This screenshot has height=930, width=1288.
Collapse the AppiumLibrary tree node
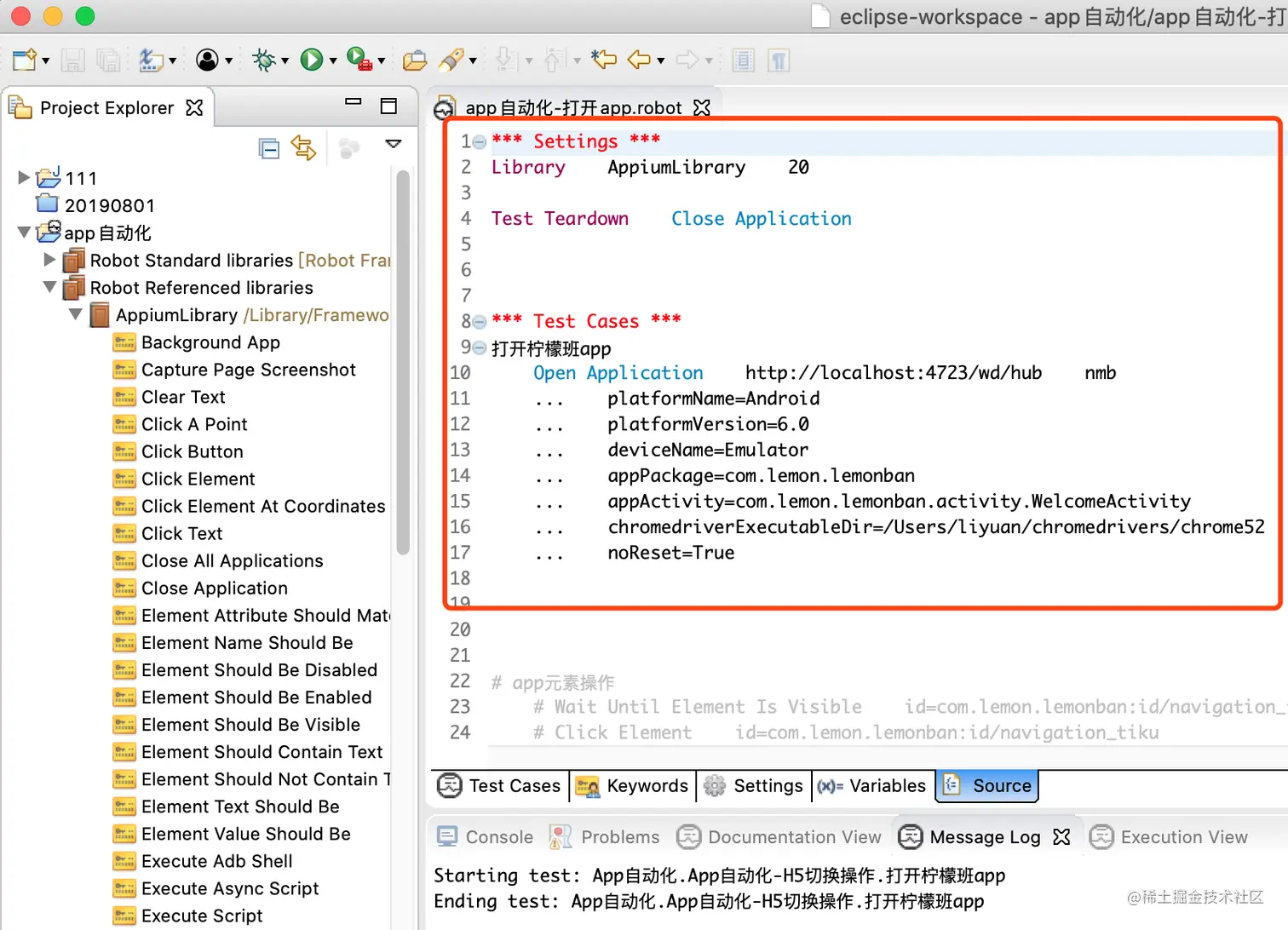[x=75, y=314]
